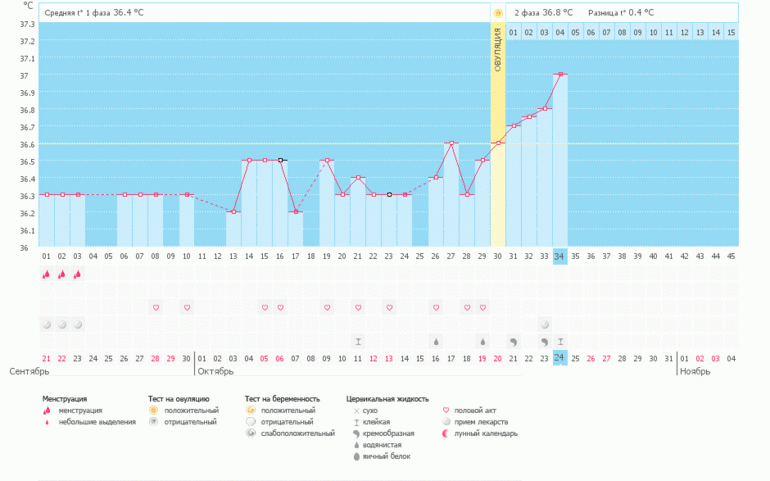The image size is (770, 481).
Task: Click the sun ovulation icon above the chart
Action: [497, 13]
